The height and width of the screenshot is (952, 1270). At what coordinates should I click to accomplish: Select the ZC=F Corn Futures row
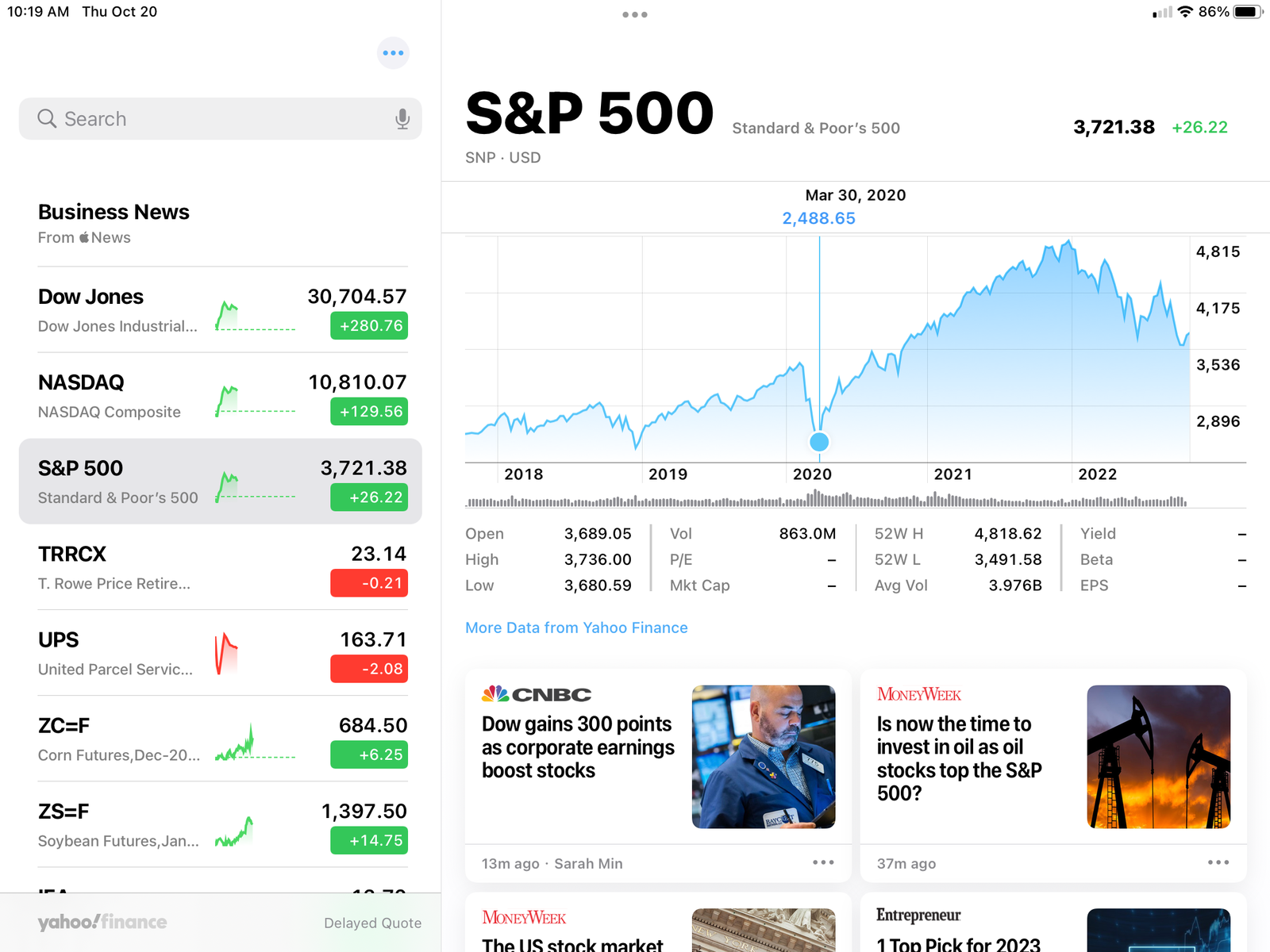click(x=221, y=739)
